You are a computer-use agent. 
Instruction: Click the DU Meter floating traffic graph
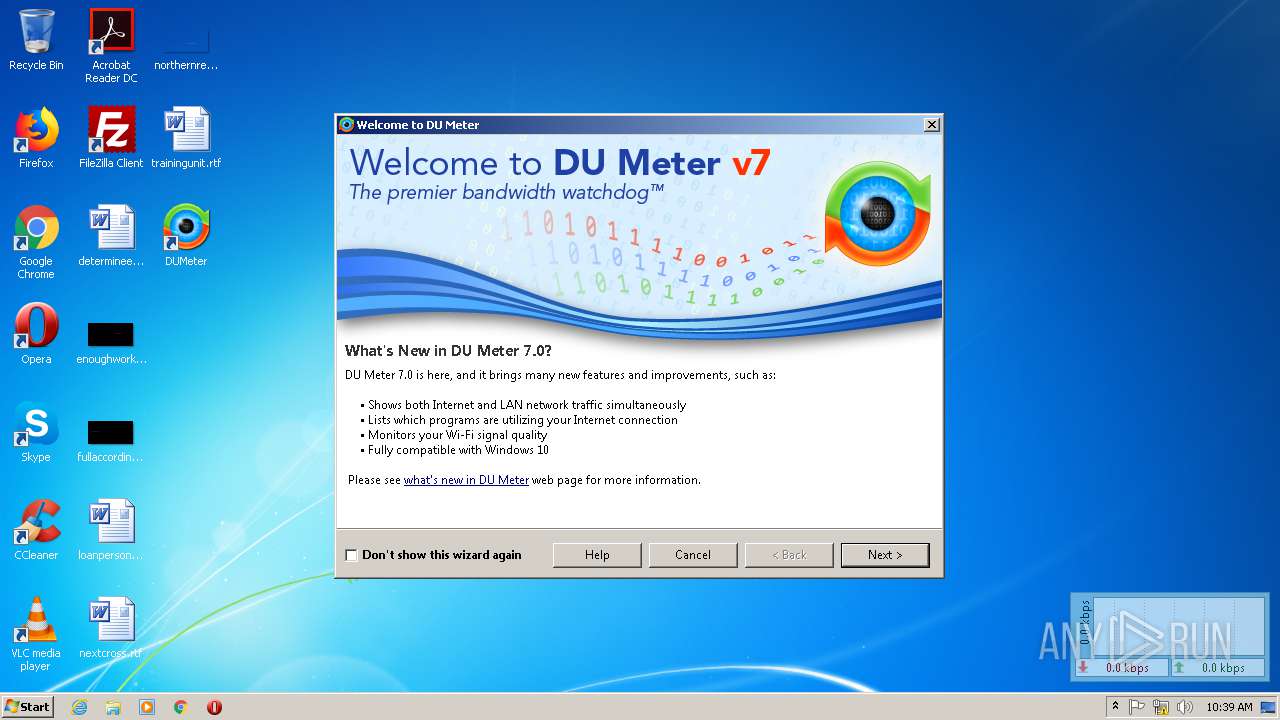(x=1179, y=627)
